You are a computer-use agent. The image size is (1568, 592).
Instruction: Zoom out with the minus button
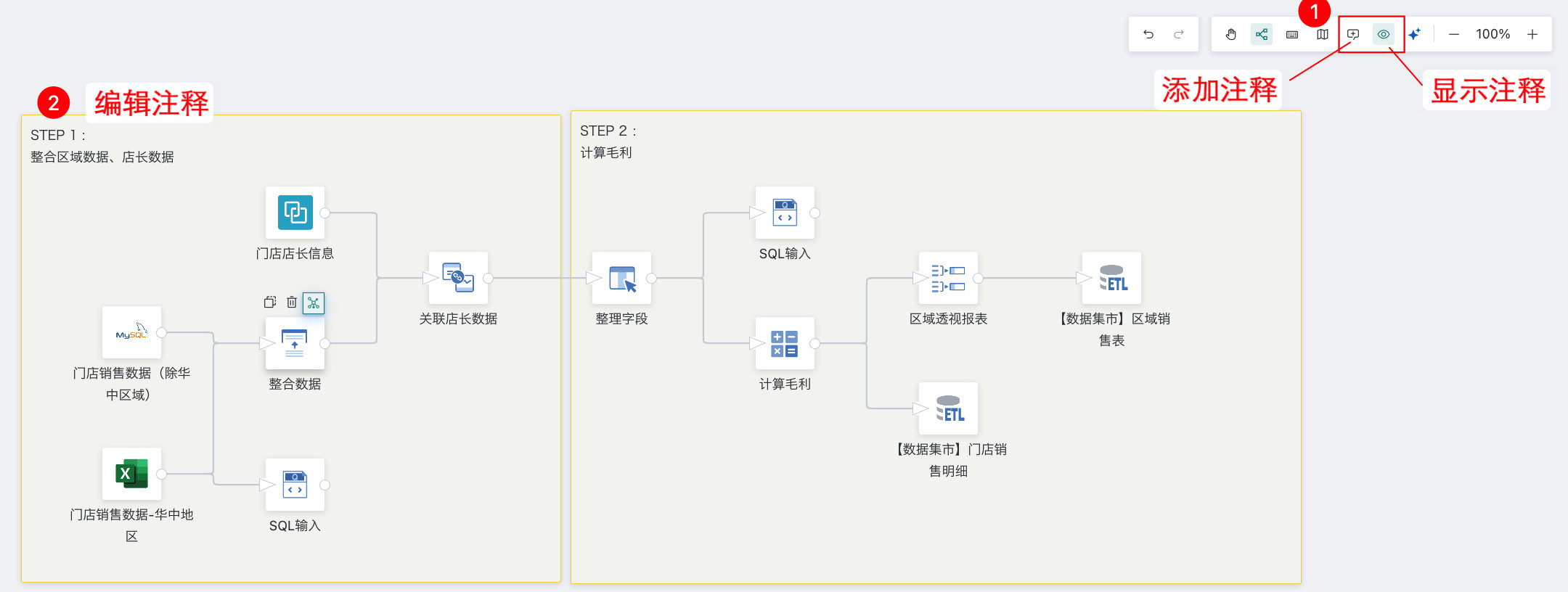point(1453,34)
